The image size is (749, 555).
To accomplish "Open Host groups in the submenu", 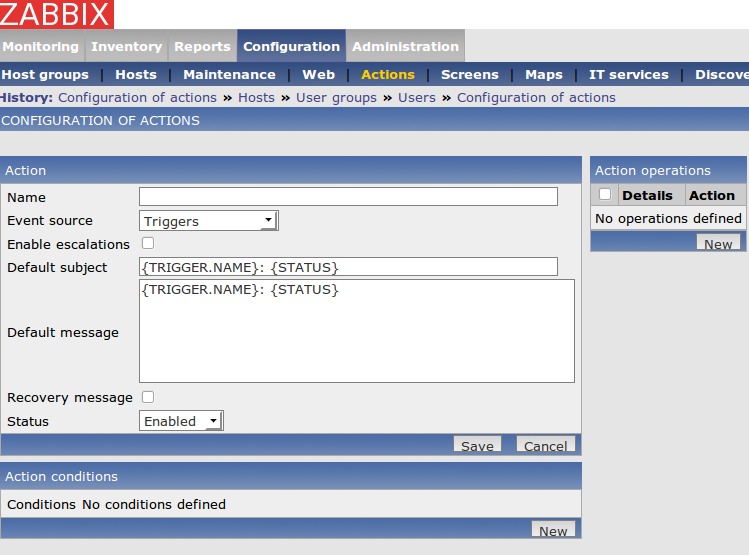I will 45,75.
